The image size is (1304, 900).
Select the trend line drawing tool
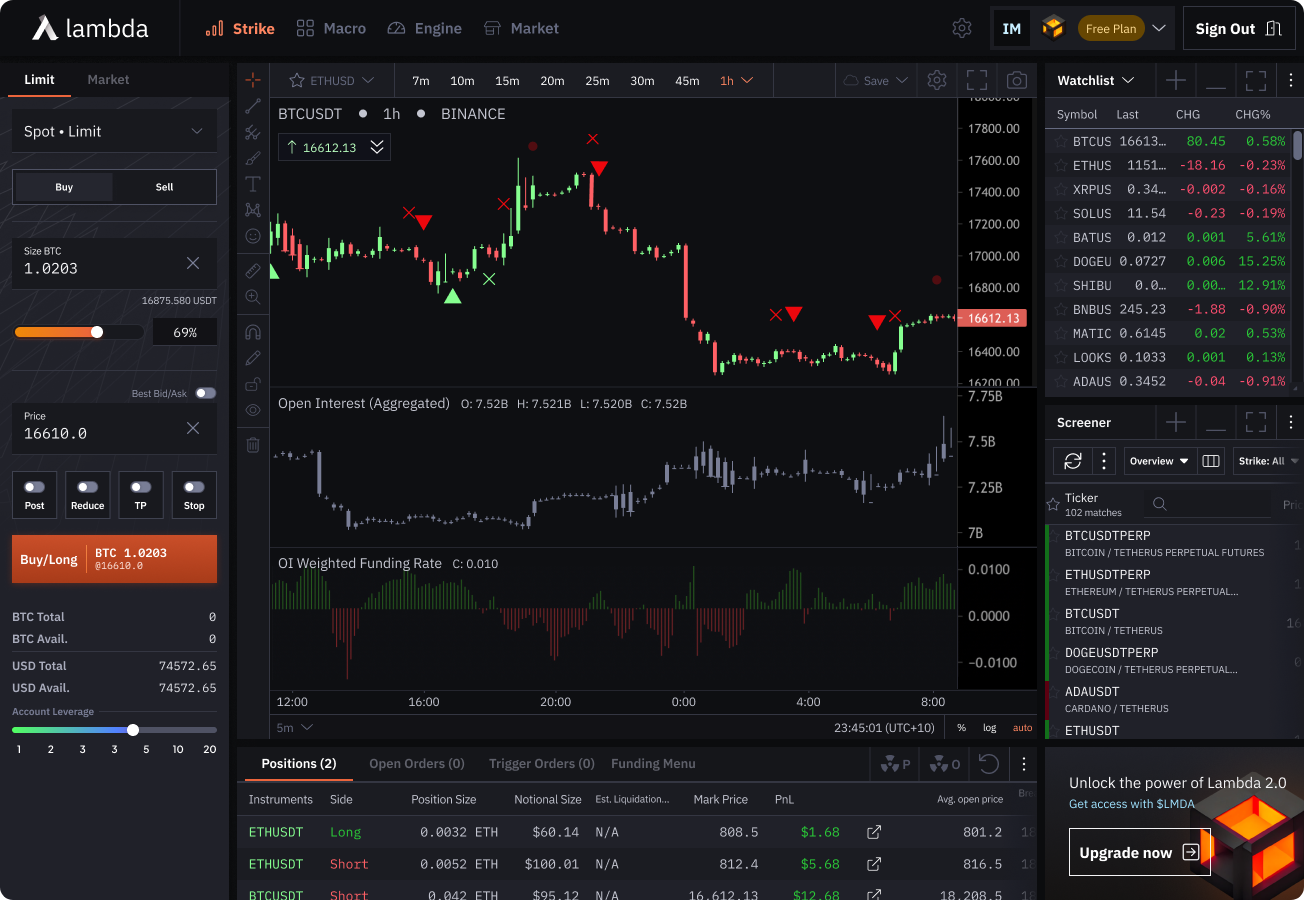tap(253, 106)
